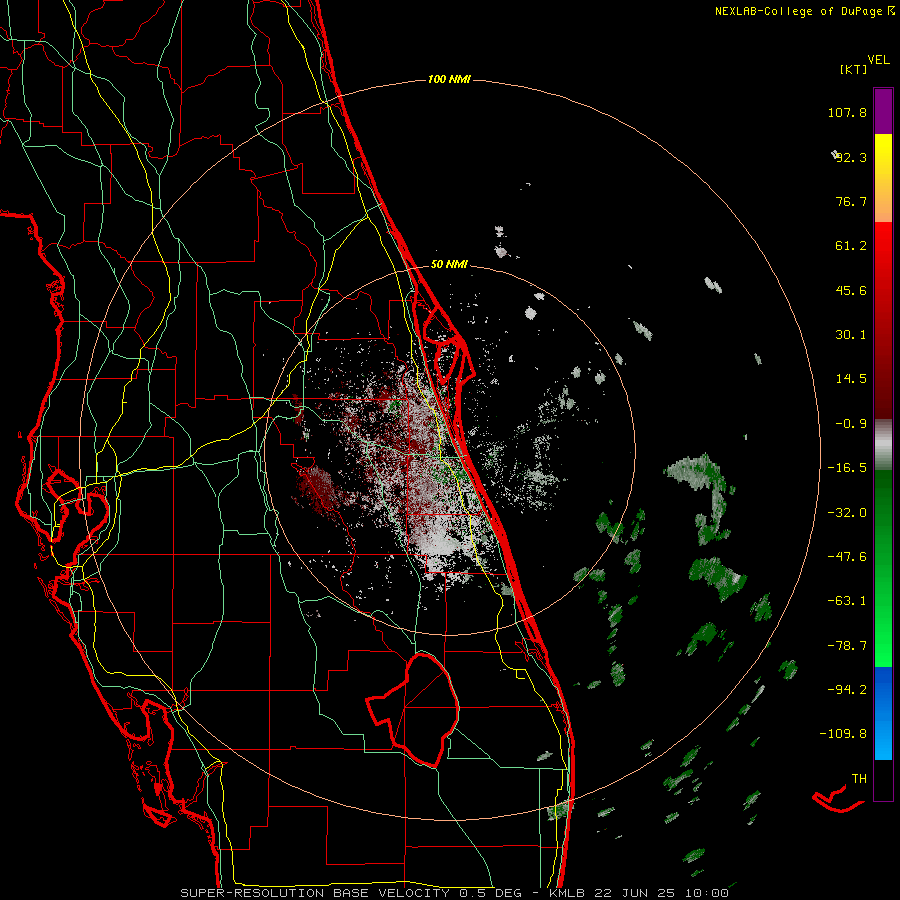The image size is (900, 900).
Task: Click the [KT] units label
Action: pyautogui.click(x=853, y=69)
